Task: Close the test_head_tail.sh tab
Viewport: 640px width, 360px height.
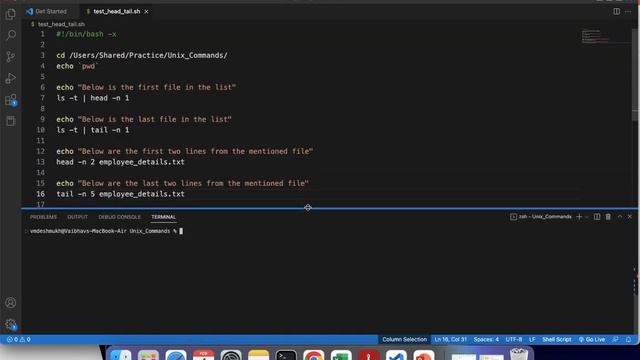Action: (x=146, y=11)
